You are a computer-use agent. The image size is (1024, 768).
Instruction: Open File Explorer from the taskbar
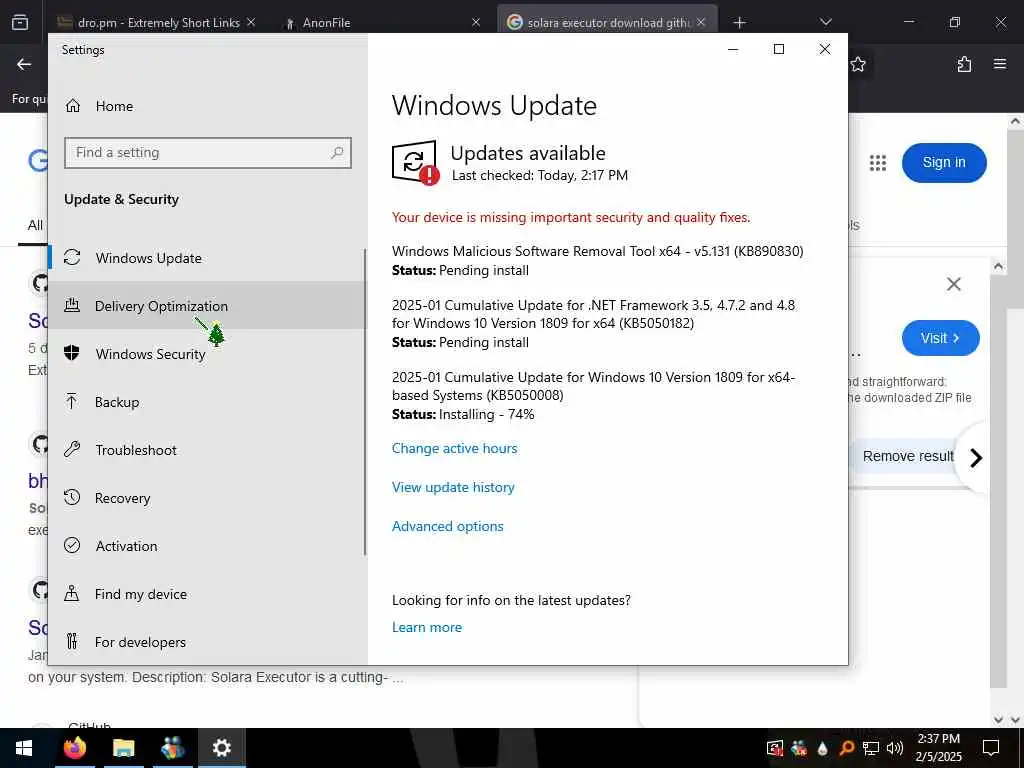coord(123,748)
